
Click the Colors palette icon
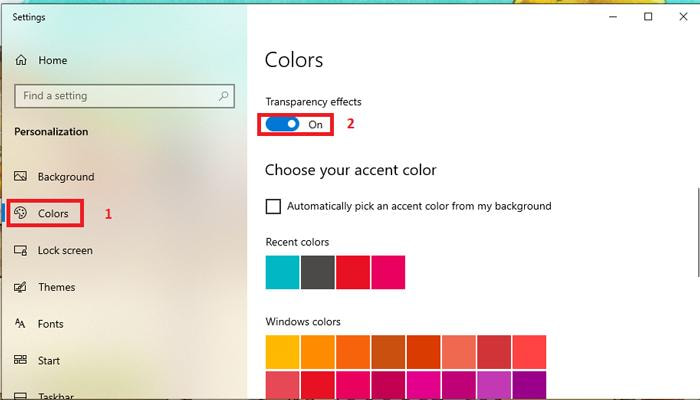21,213
